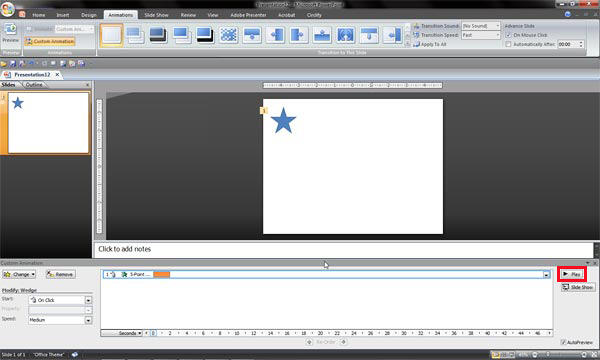Toggle the AutoPreview checkbox
Image resolution: width=600 pixels, height=360 pixels.
563,342
